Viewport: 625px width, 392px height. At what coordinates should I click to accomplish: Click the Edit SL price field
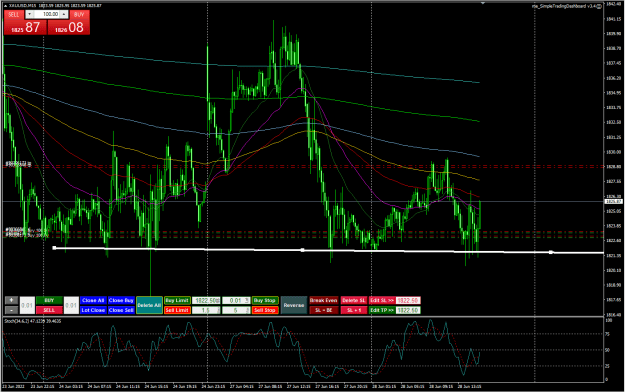[x=408, y=300]
